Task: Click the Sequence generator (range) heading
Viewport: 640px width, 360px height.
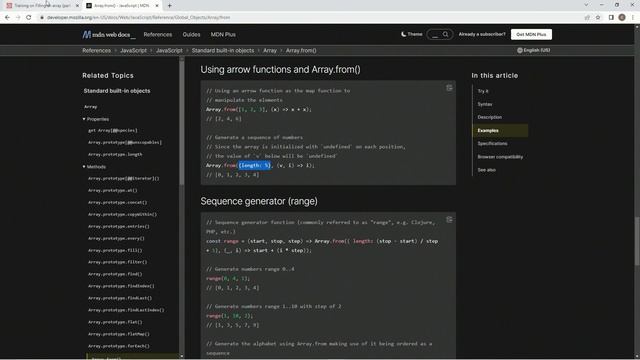Action: point(259,201)
